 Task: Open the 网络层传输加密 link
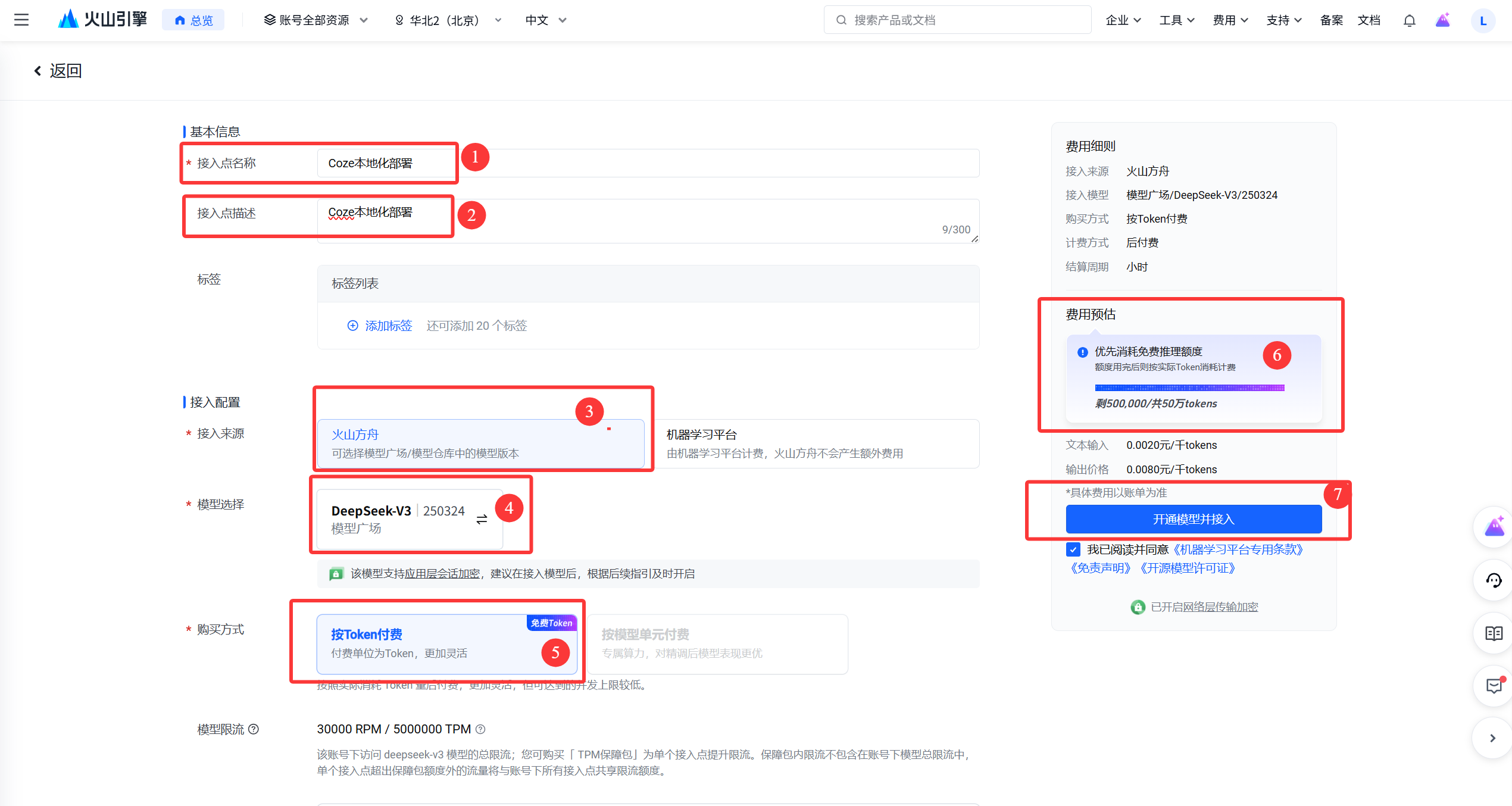tap(1220, 607)
